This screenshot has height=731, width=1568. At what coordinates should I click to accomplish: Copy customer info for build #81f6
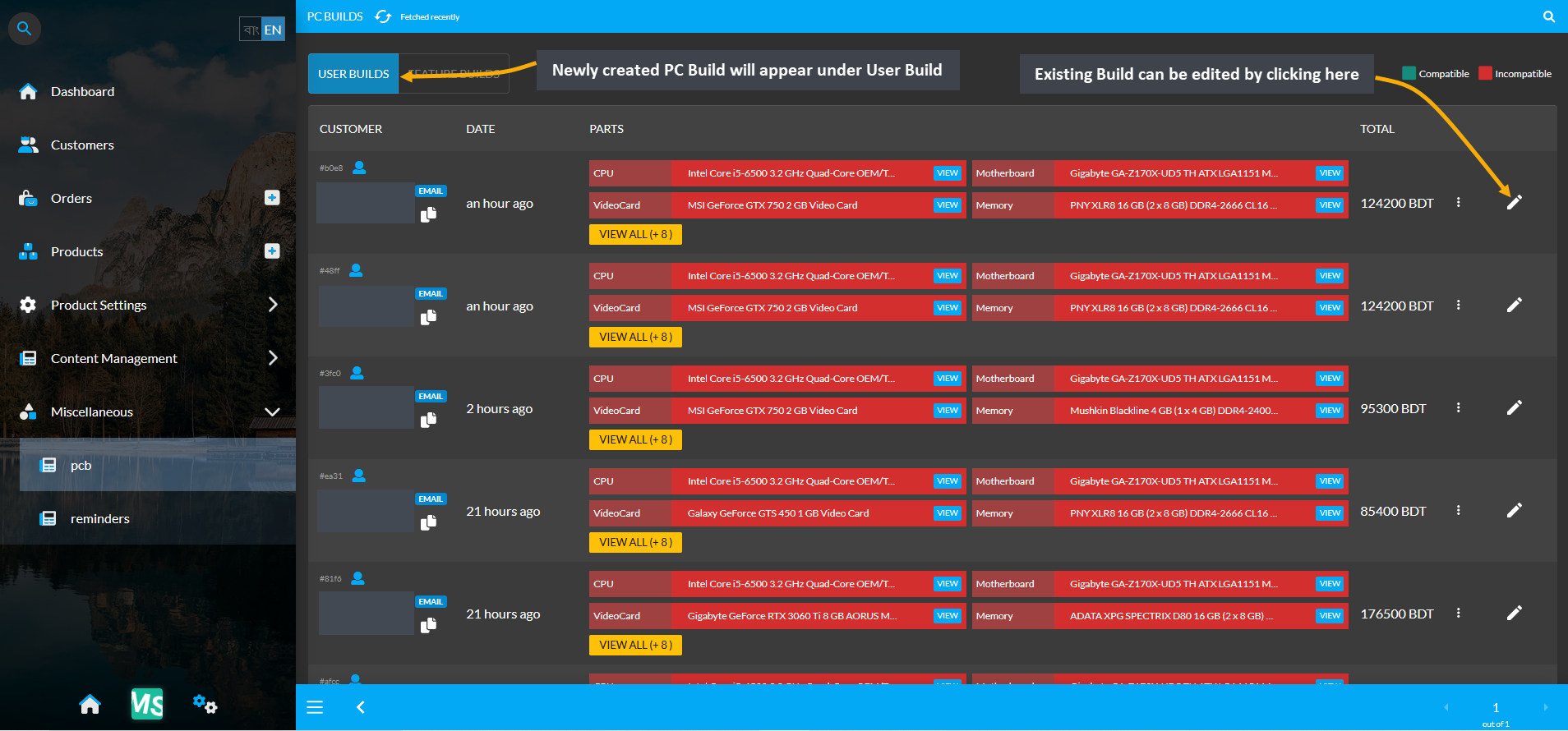coord(428,626)
